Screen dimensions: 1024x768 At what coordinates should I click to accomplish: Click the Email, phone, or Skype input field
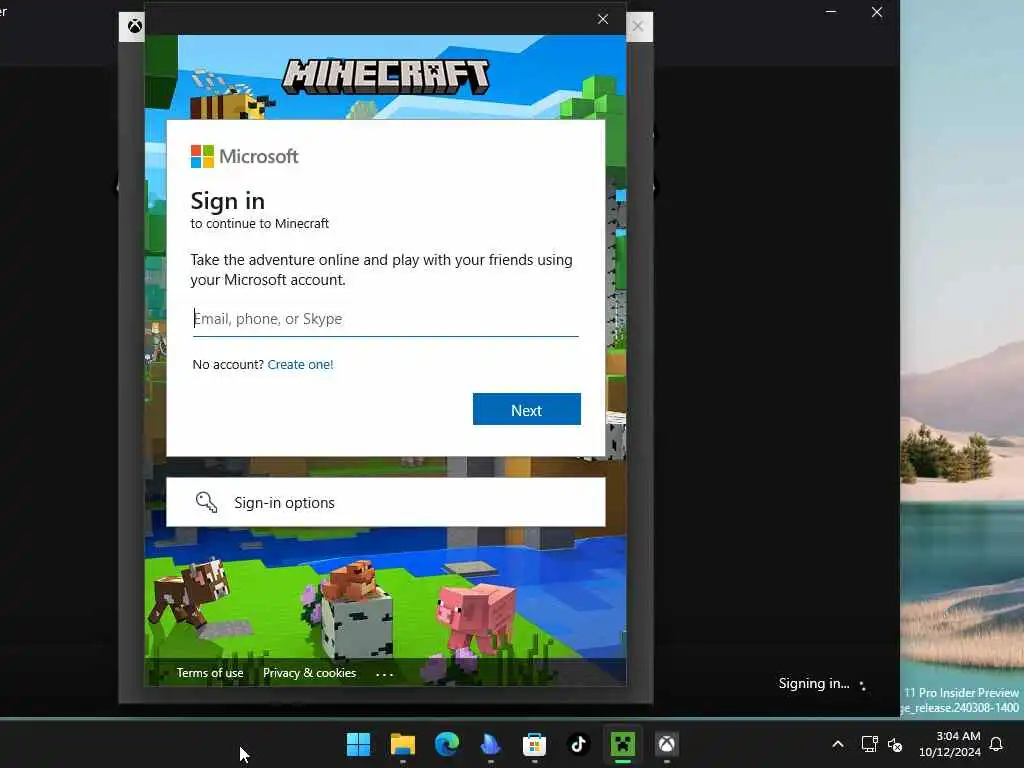[385, 319]
